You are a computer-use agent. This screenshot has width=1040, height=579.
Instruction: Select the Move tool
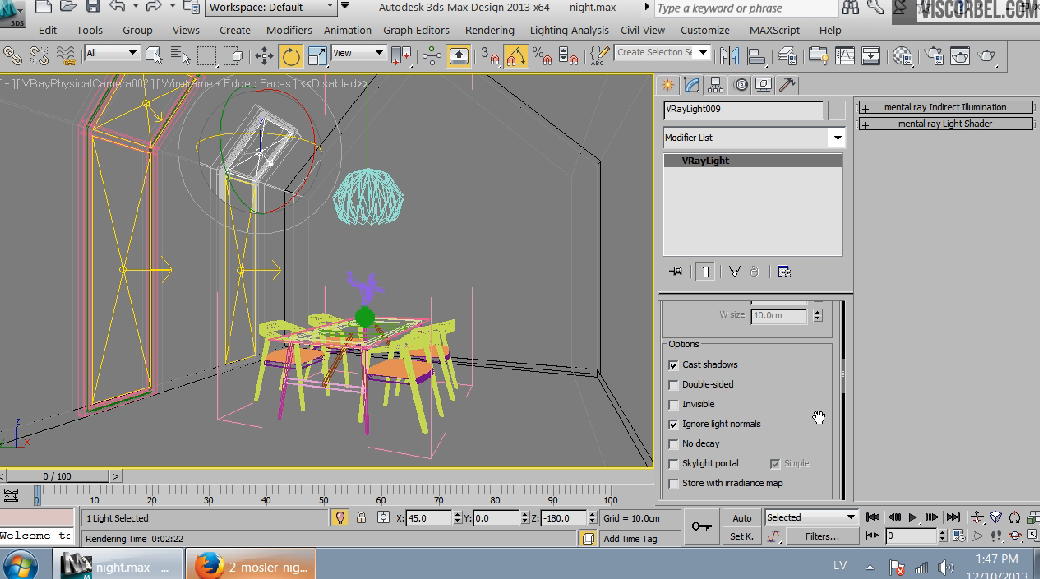(264, 56)
